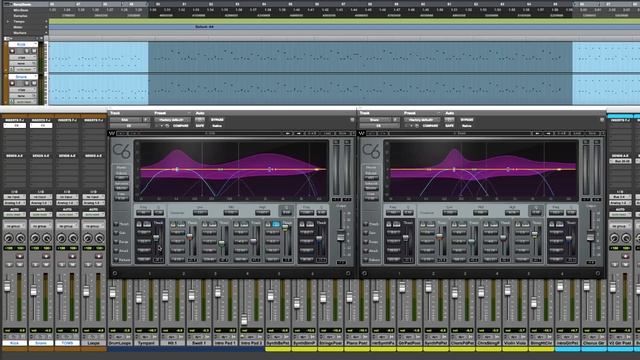Click the Loops channel right pan knob
This screenshot has height=360, width=640.
tap(99, 238)
